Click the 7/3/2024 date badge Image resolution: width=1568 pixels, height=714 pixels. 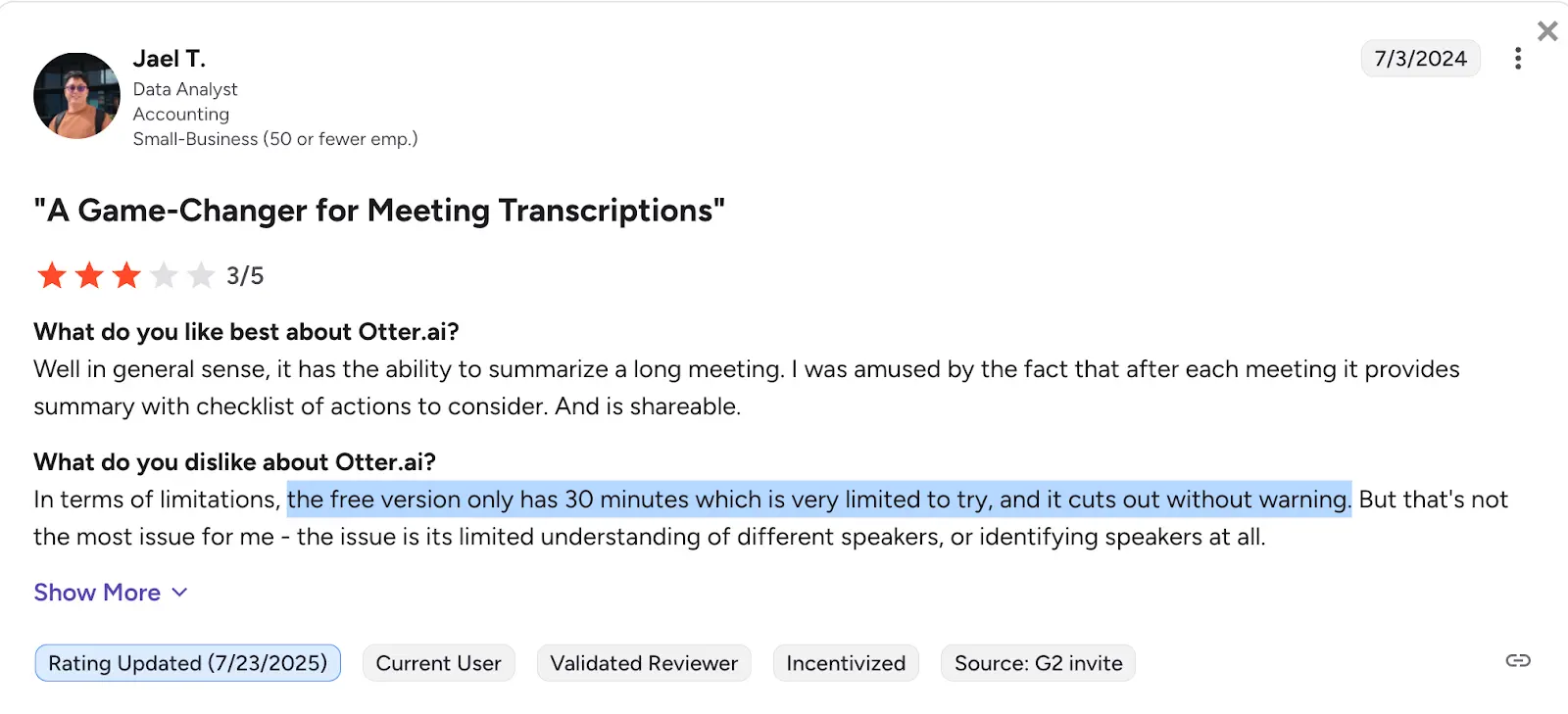pyautogui.click(x=1420, y=59)
